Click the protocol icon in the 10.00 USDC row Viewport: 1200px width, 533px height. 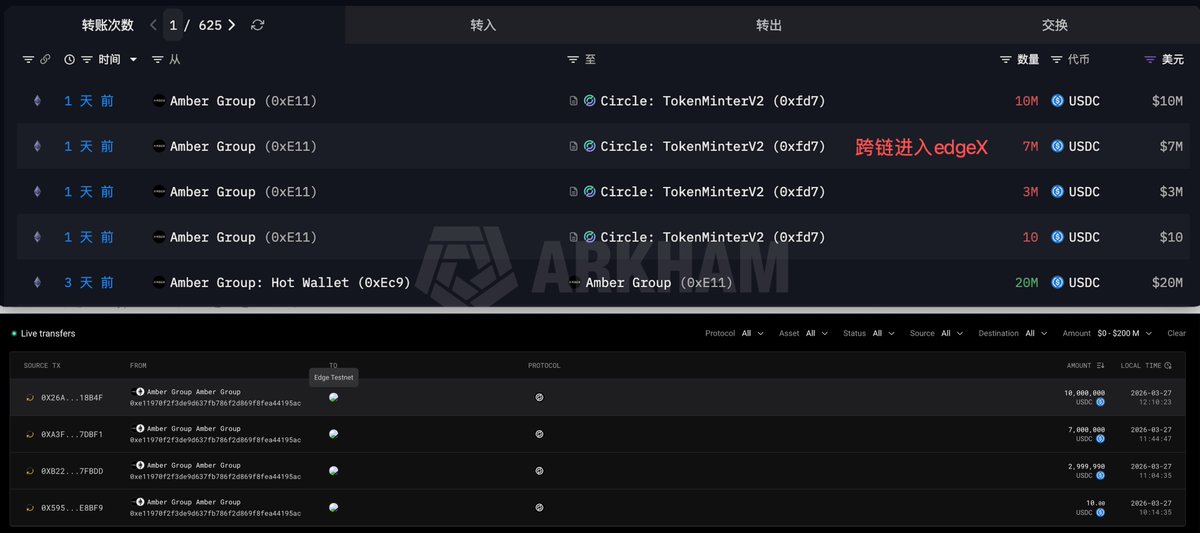[539, 508]
